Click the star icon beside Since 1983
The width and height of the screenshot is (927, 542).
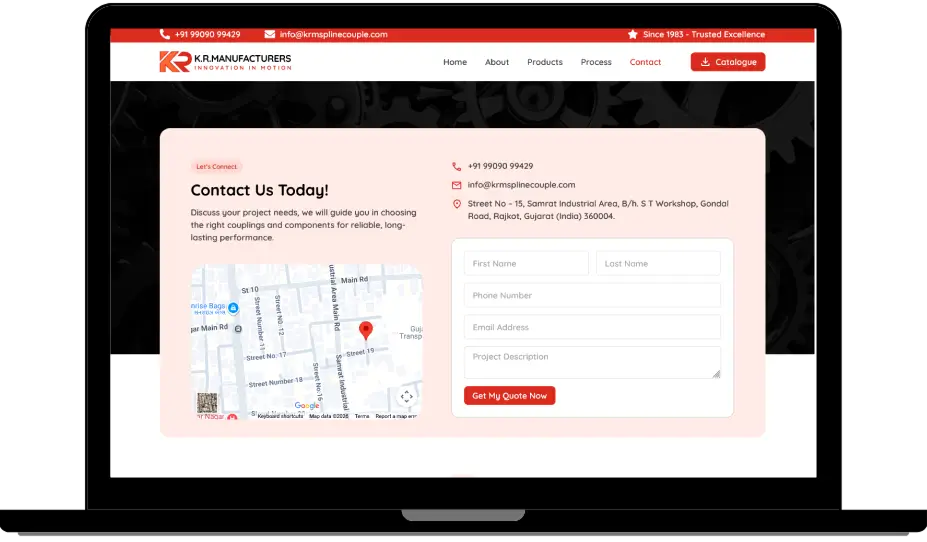[633, 34]
